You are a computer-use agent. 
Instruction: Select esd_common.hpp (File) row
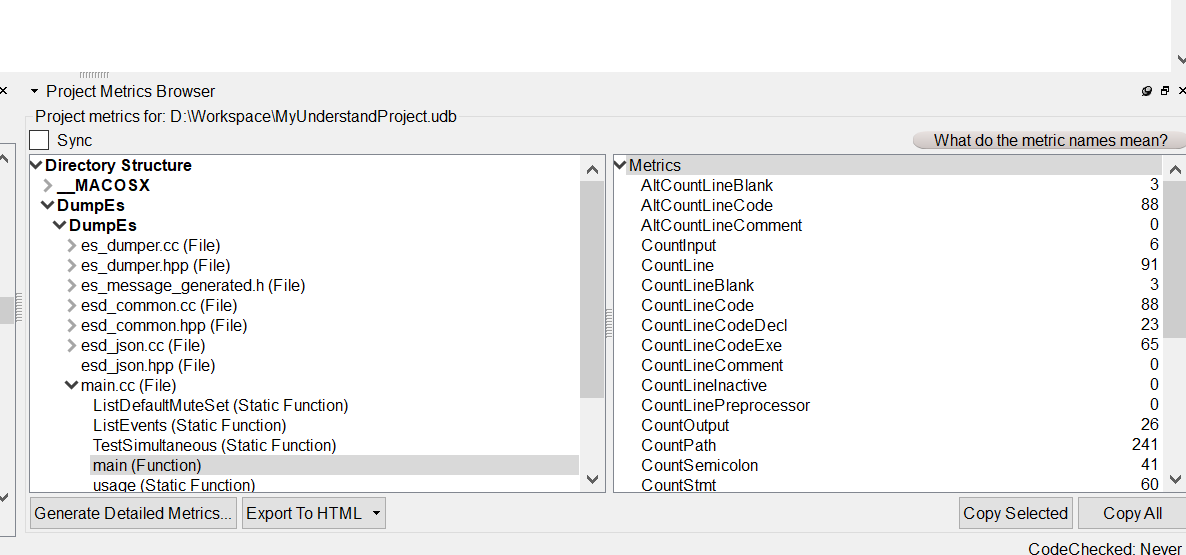click(164, 325)
